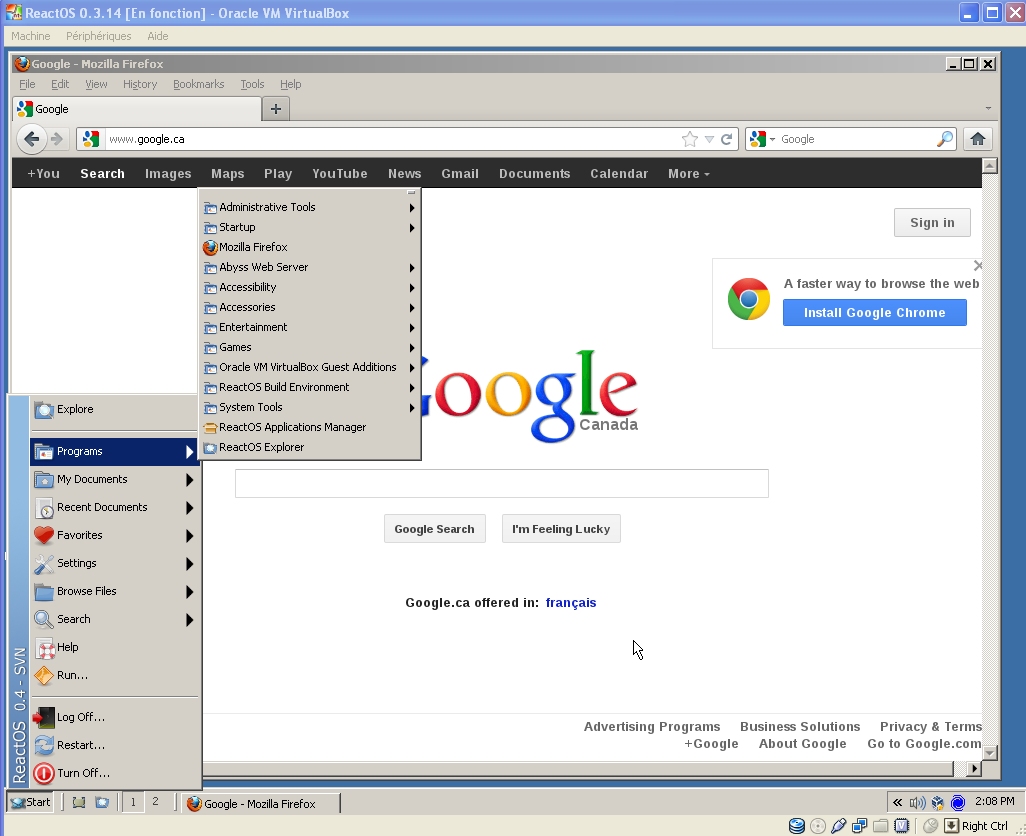Expand ReactOS Build Environment submenu
This screenshot has width=1026, height=836.
click(x=310, y=387)
